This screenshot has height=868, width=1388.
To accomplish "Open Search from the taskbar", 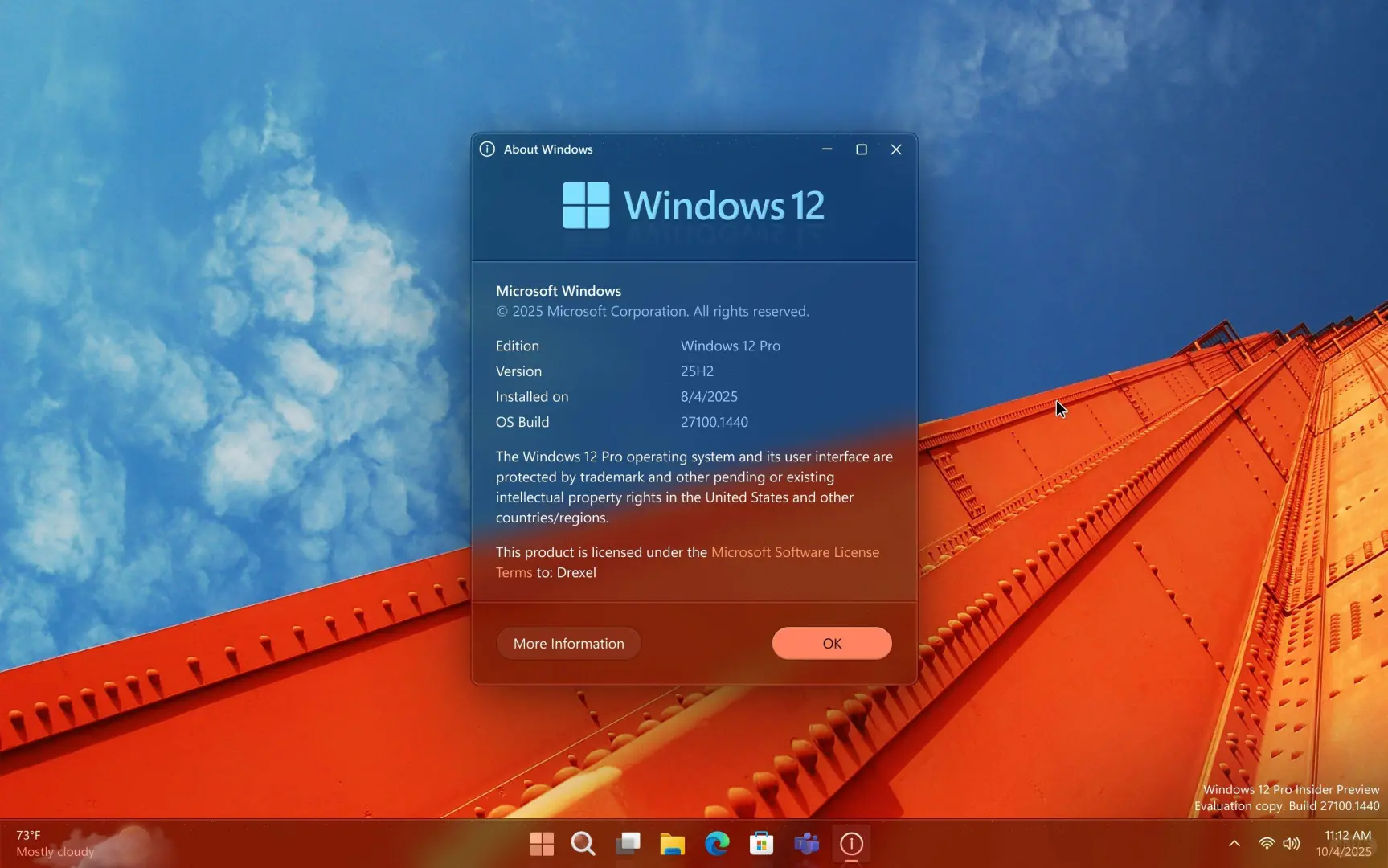I will (x=583, y=844).
